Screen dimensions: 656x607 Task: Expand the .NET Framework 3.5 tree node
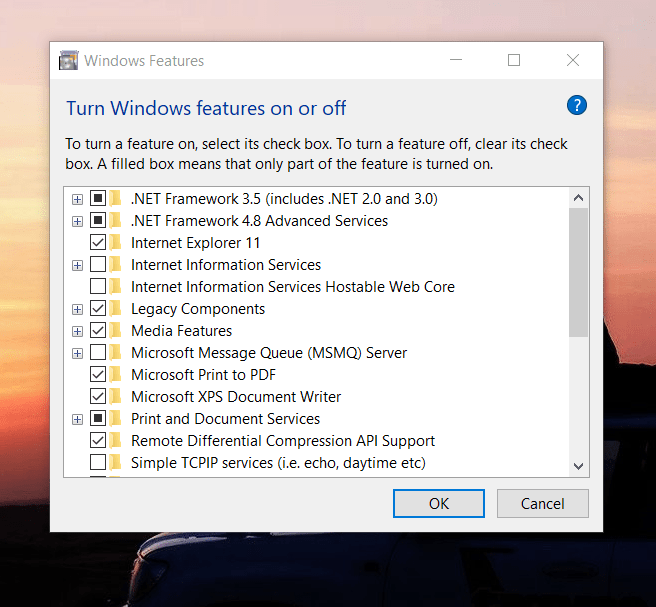[x=77, y=199]
